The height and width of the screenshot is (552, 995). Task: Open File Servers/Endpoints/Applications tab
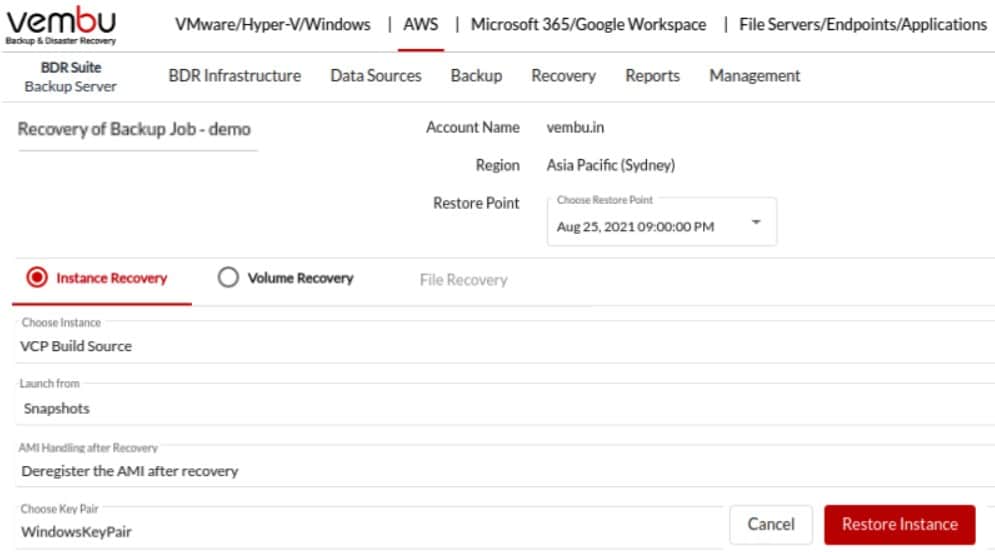click(x=863, y=25)
